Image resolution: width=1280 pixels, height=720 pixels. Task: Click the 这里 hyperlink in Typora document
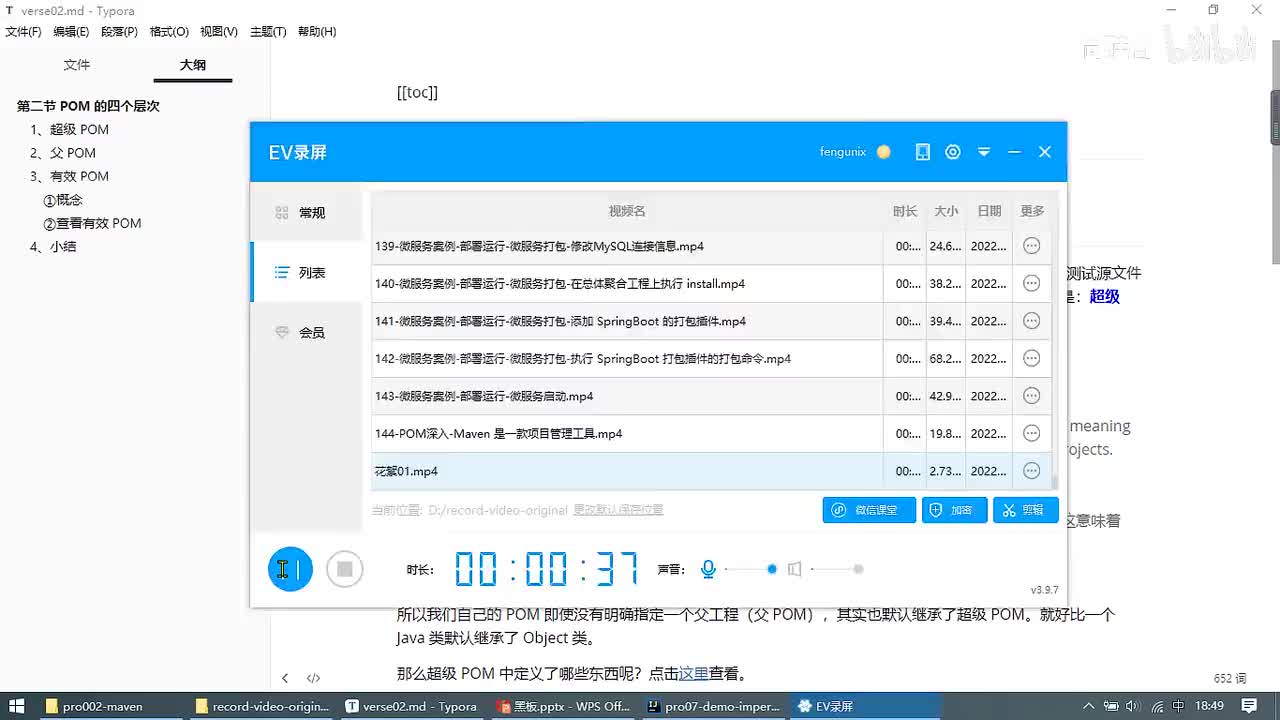pos(694,674)
